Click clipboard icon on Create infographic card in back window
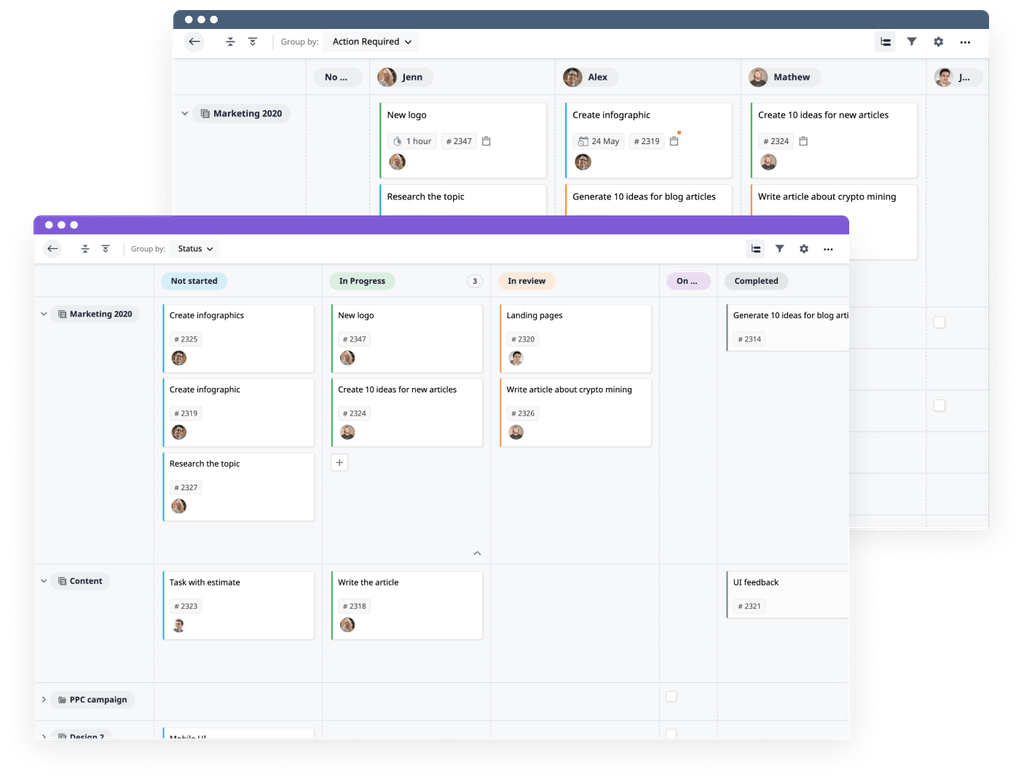Screen dimensions: 1024x779 pyautogui.click(x=674, y=141)
